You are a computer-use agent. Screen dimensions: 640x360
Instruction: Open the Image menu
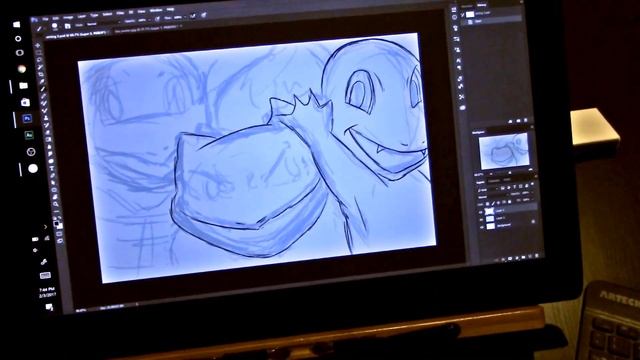(x=68, y=17)
